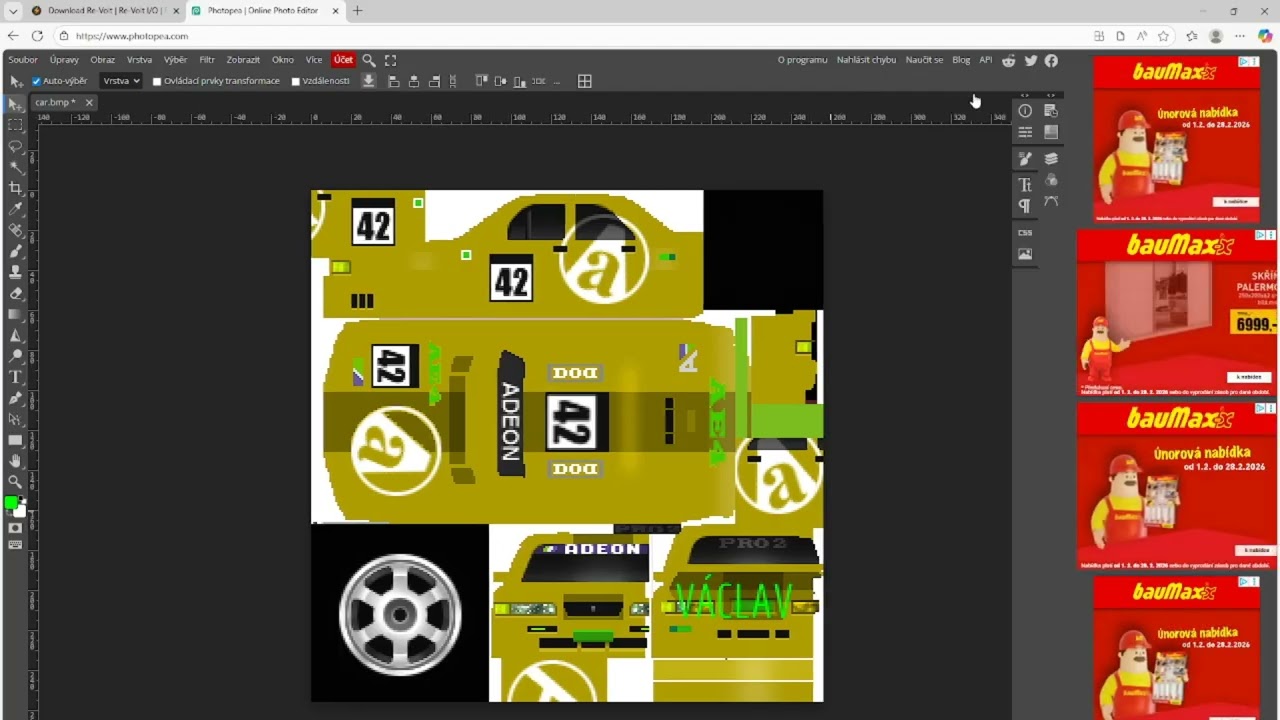Open the Info panel icon
The height and width of the screenshot is (720, 1280).
[x=1025, y=111]
